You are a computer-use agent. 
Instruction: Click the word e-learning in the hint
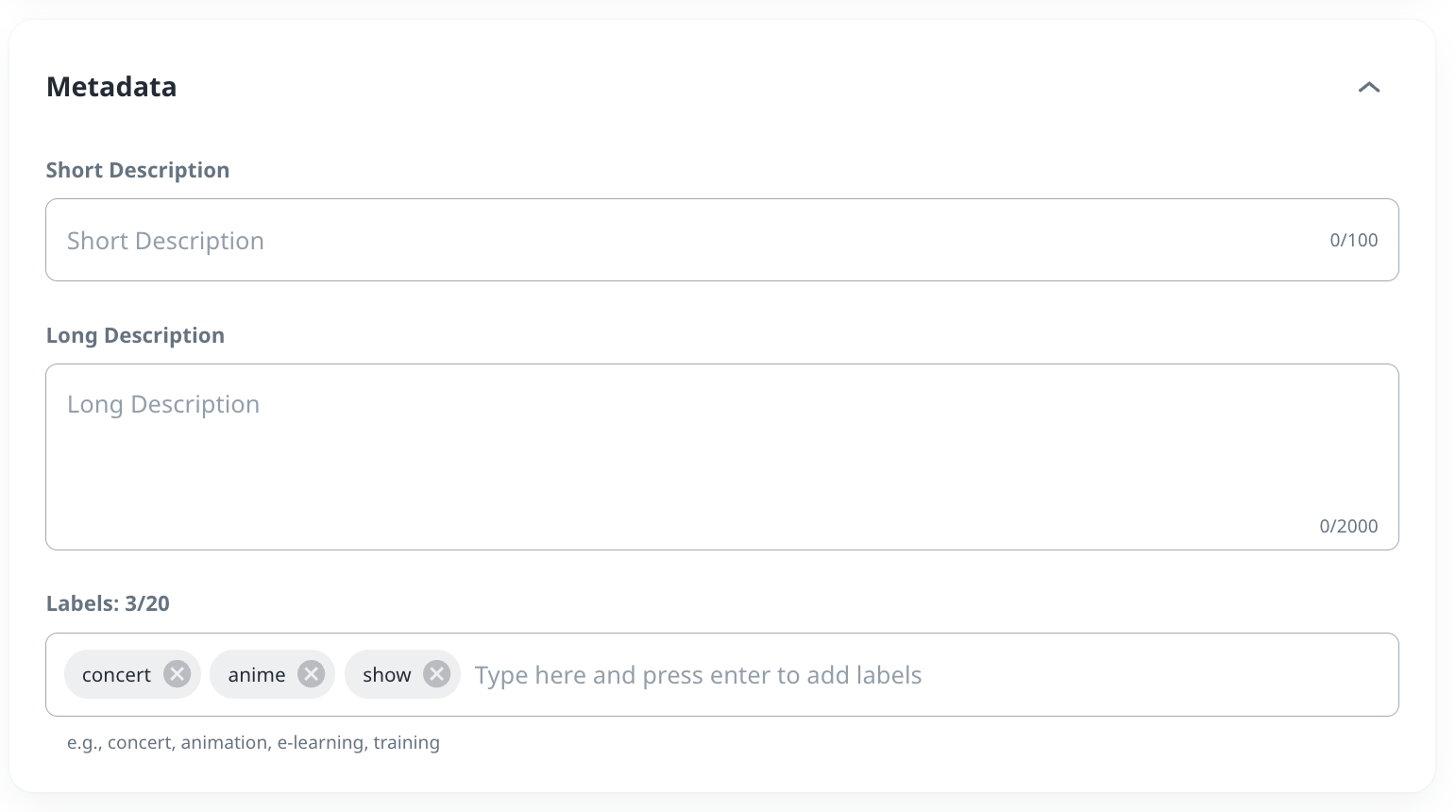320,742
